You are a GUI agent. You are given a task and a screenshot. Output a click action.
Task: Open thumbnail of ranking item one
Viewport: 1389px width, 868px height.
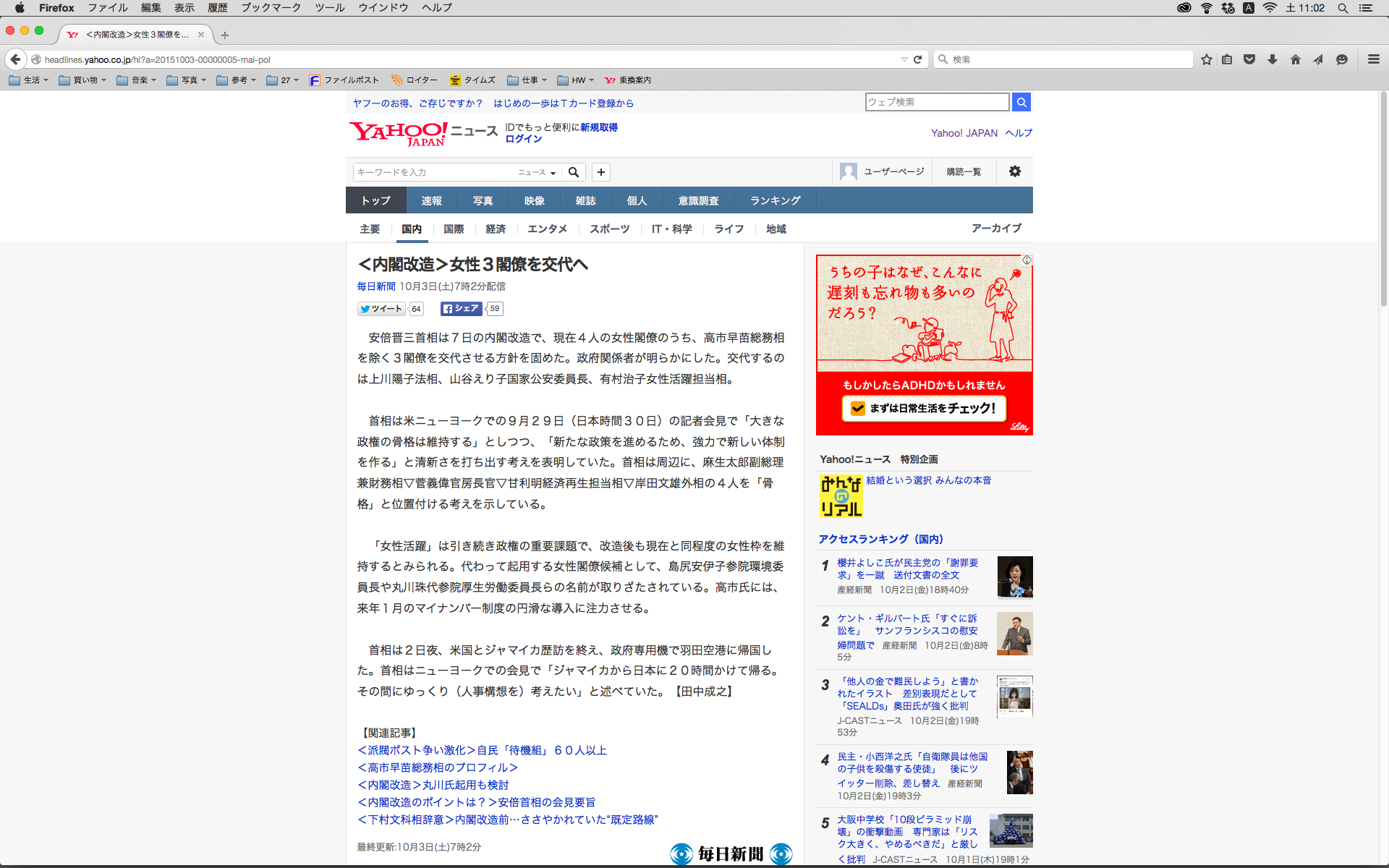point(1014,577)
